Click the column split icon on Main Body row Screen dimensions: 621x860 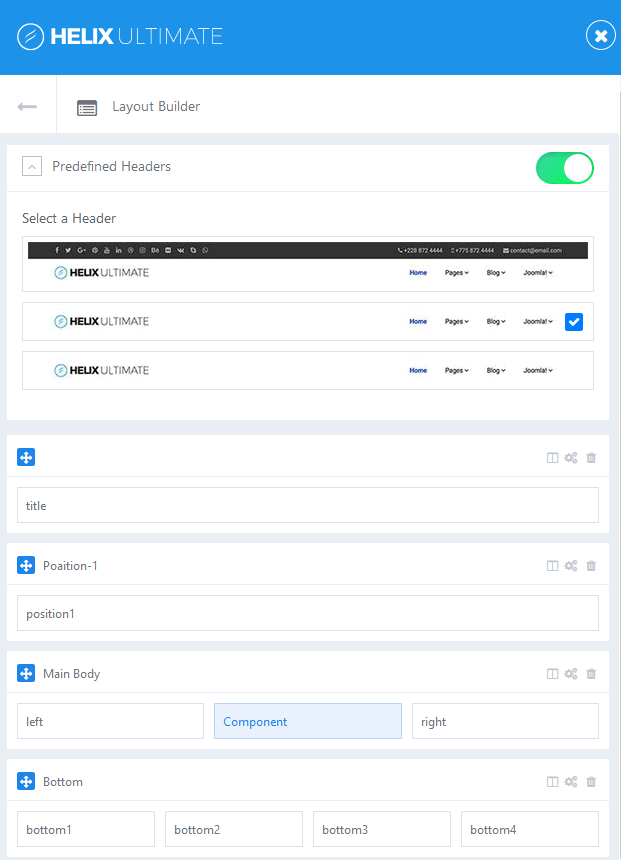tap(552, 673)
